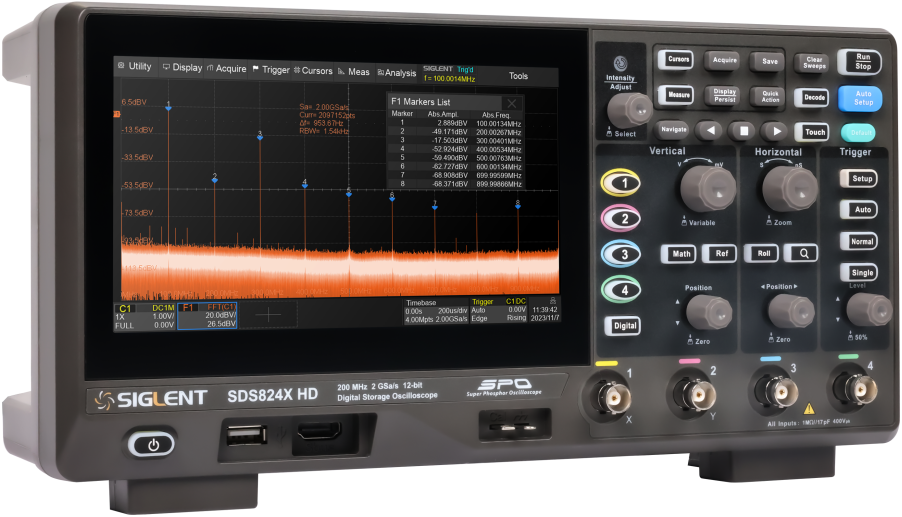This screenshot has width=902, height=517.
Task: Open the Analysis menu
Action: 397,72
